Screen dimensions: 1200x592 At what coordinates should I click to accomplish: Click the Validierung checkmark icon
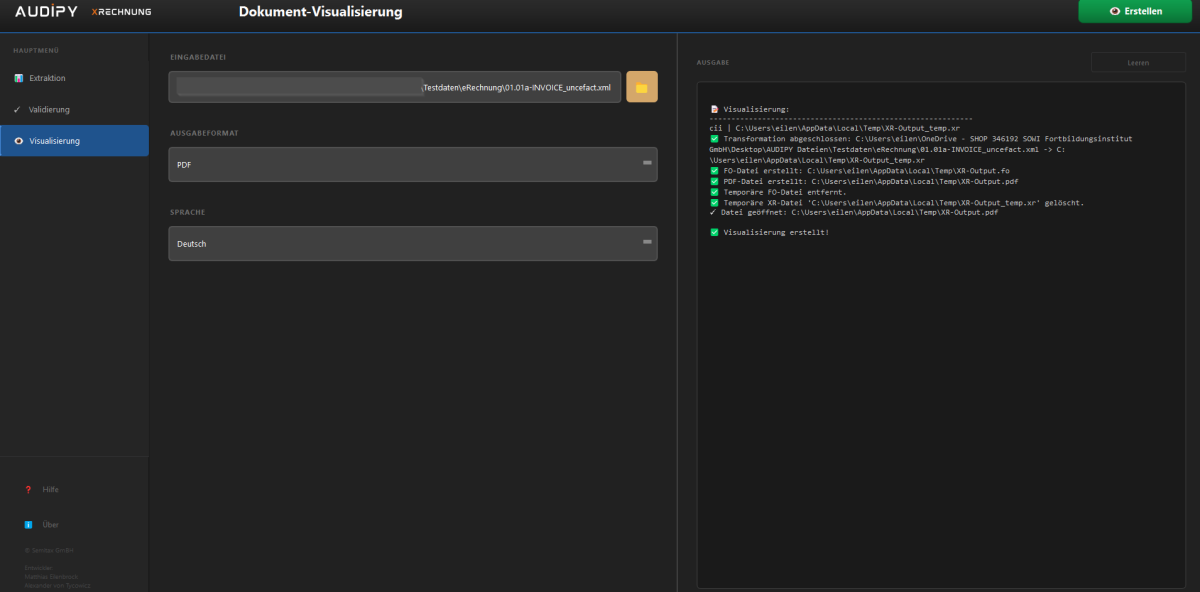tap(17, 109)
